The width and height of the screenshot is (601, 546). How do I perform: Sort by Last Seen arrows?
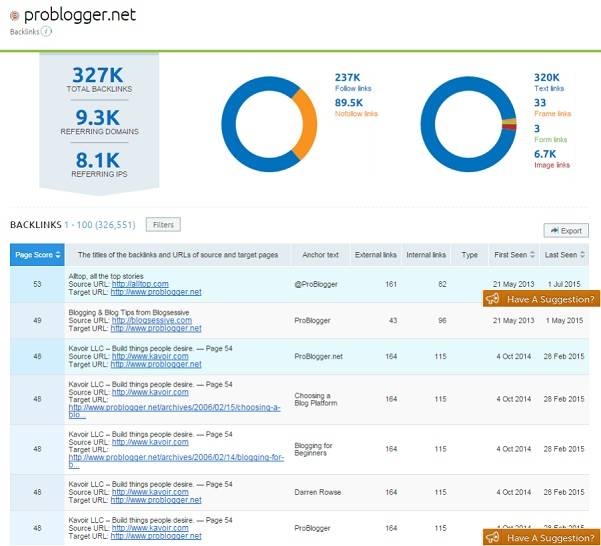tap(582, 254)
